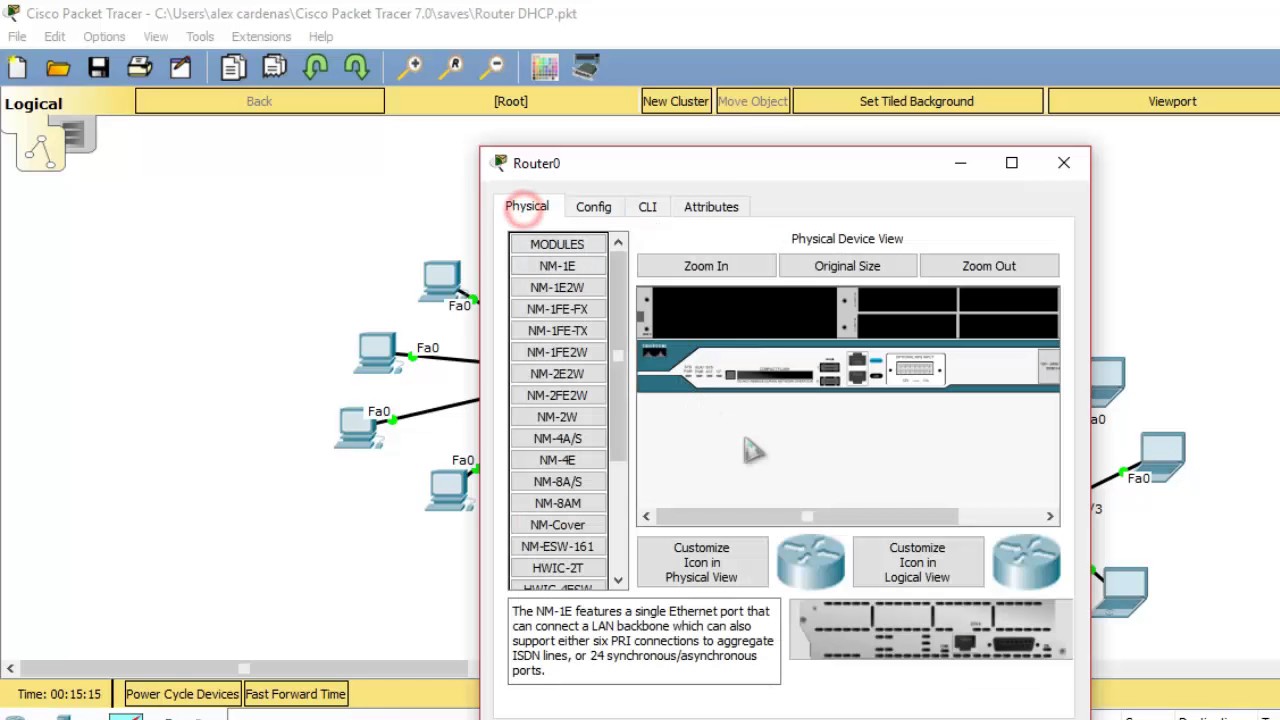The height and width of the screenshot is (720, 1280).
Task: Click the horizontal scrollbar of device view
Action: click(848, 516)
